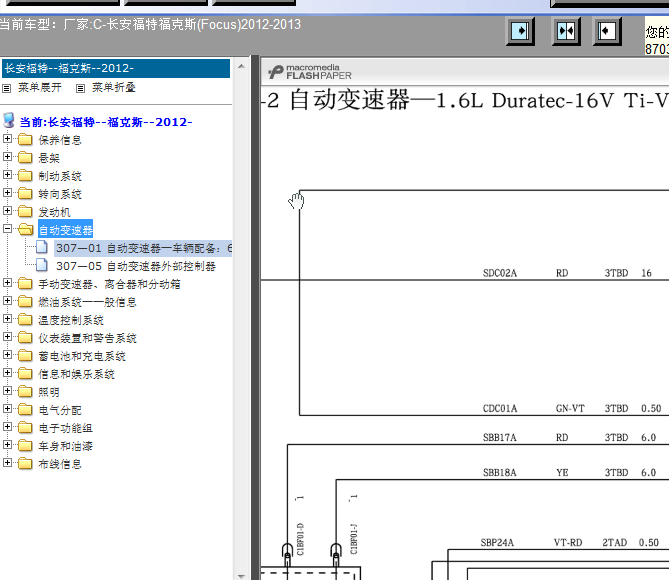Expand the 仪表装置和警告系统 folder

[7, 336]
